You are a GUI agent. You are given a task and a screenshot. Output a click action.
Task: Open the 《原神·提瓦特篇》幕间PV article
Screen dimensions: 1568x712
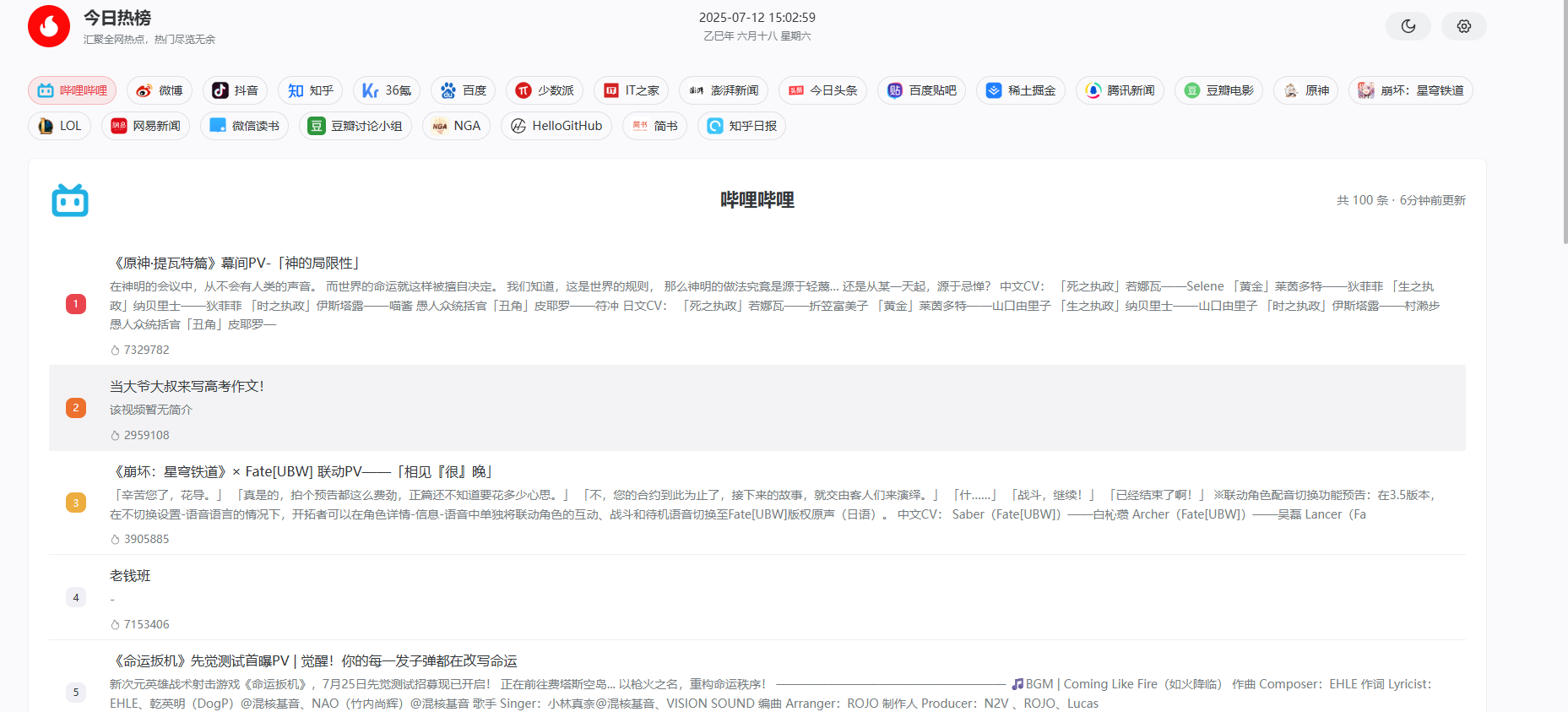tap(238, 263)
